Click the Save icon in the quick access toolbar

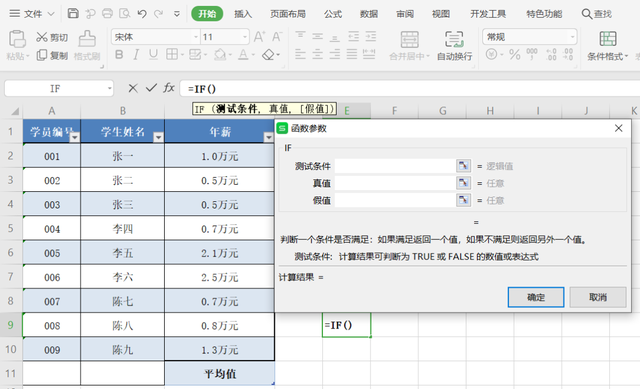click(73, 13)
